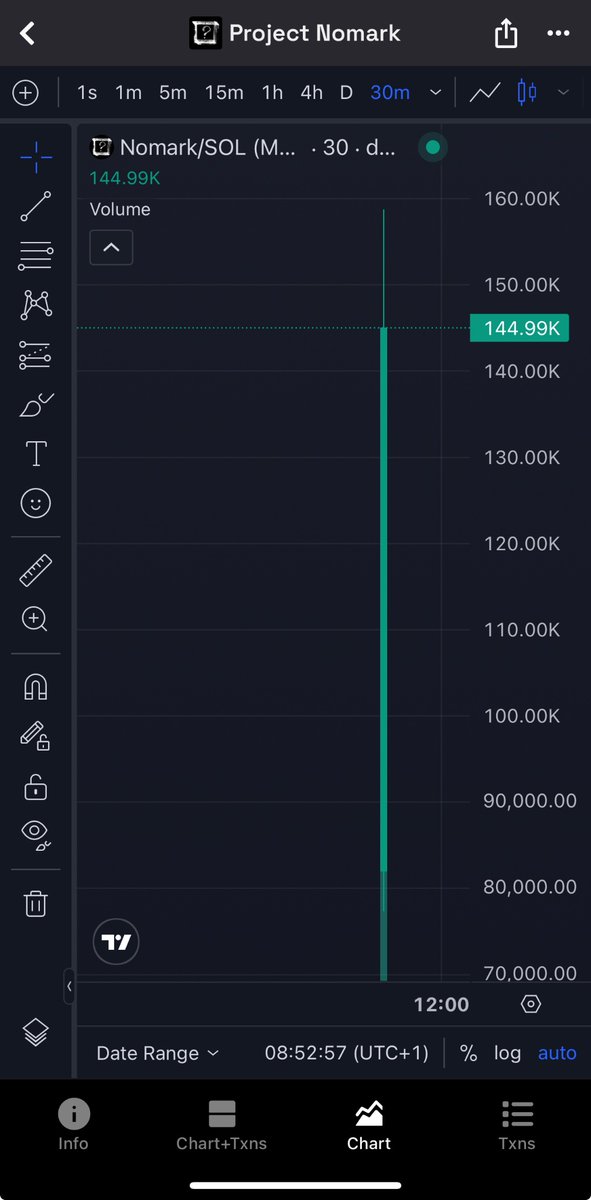Toggle magnet mode on
This screenshot has width=591, height=1200.
[36, 688]
